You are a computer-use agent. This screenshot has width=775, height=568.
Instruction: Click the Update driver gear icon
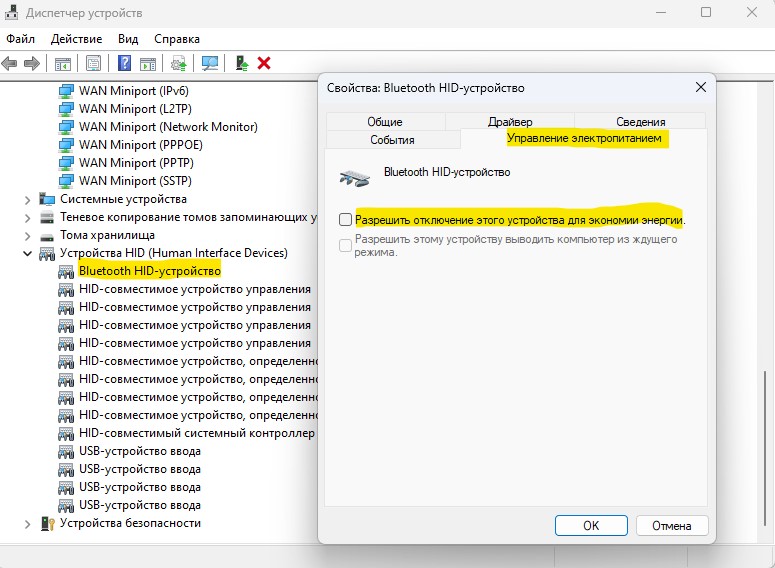click(178, 63)
